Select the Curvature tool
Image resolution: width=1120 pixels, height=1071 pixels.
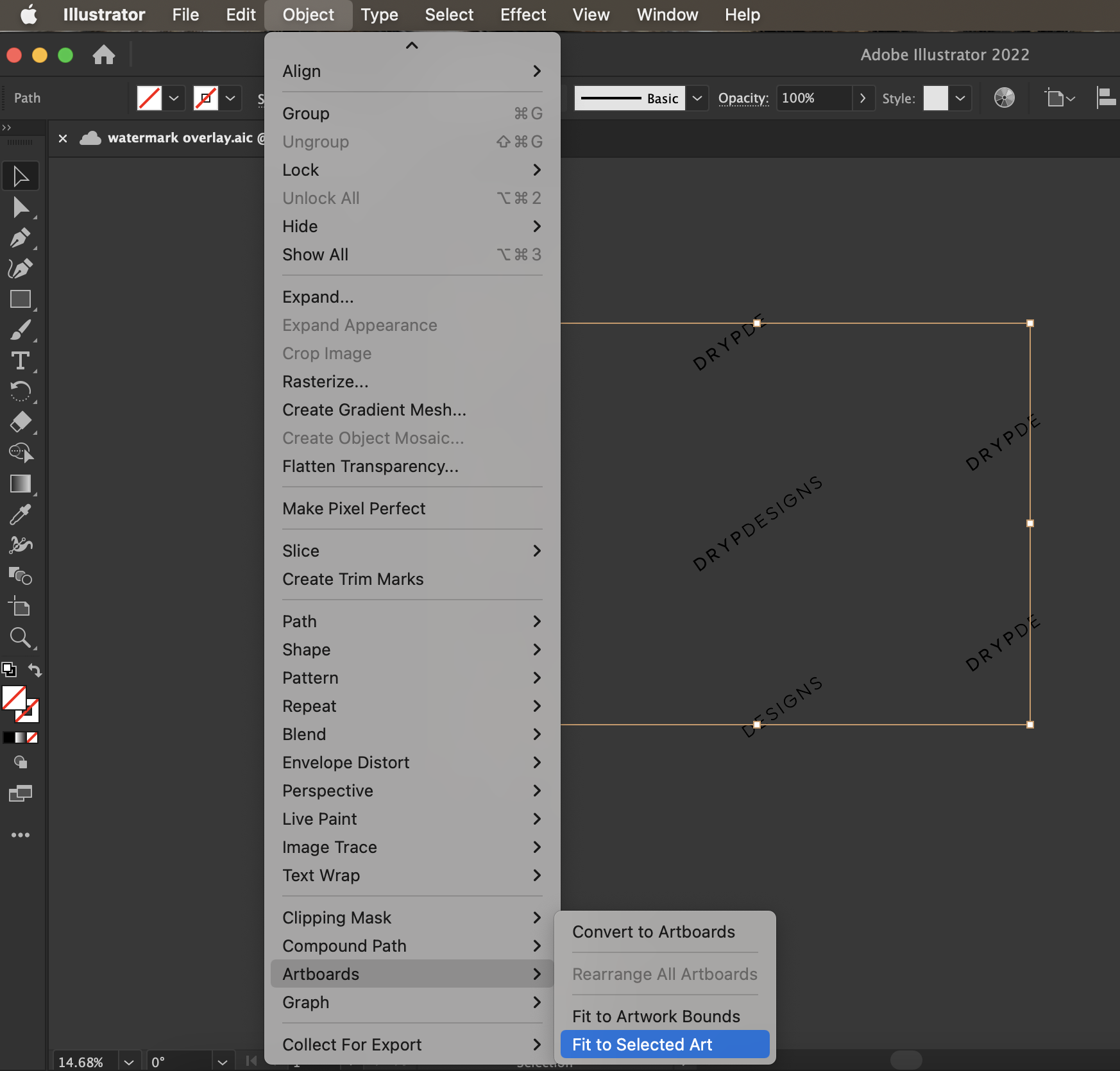click(x=21, y=269)
